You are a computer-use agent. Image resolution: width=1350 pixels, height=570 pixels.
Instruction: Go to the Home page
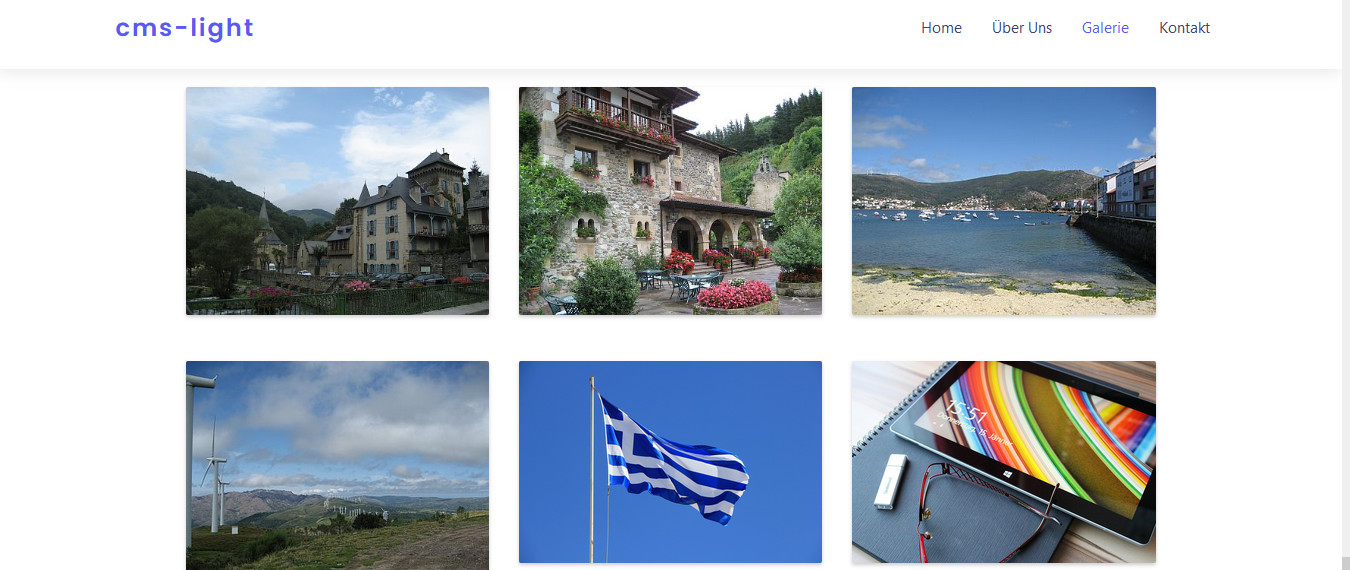click(x=941, y=28)
